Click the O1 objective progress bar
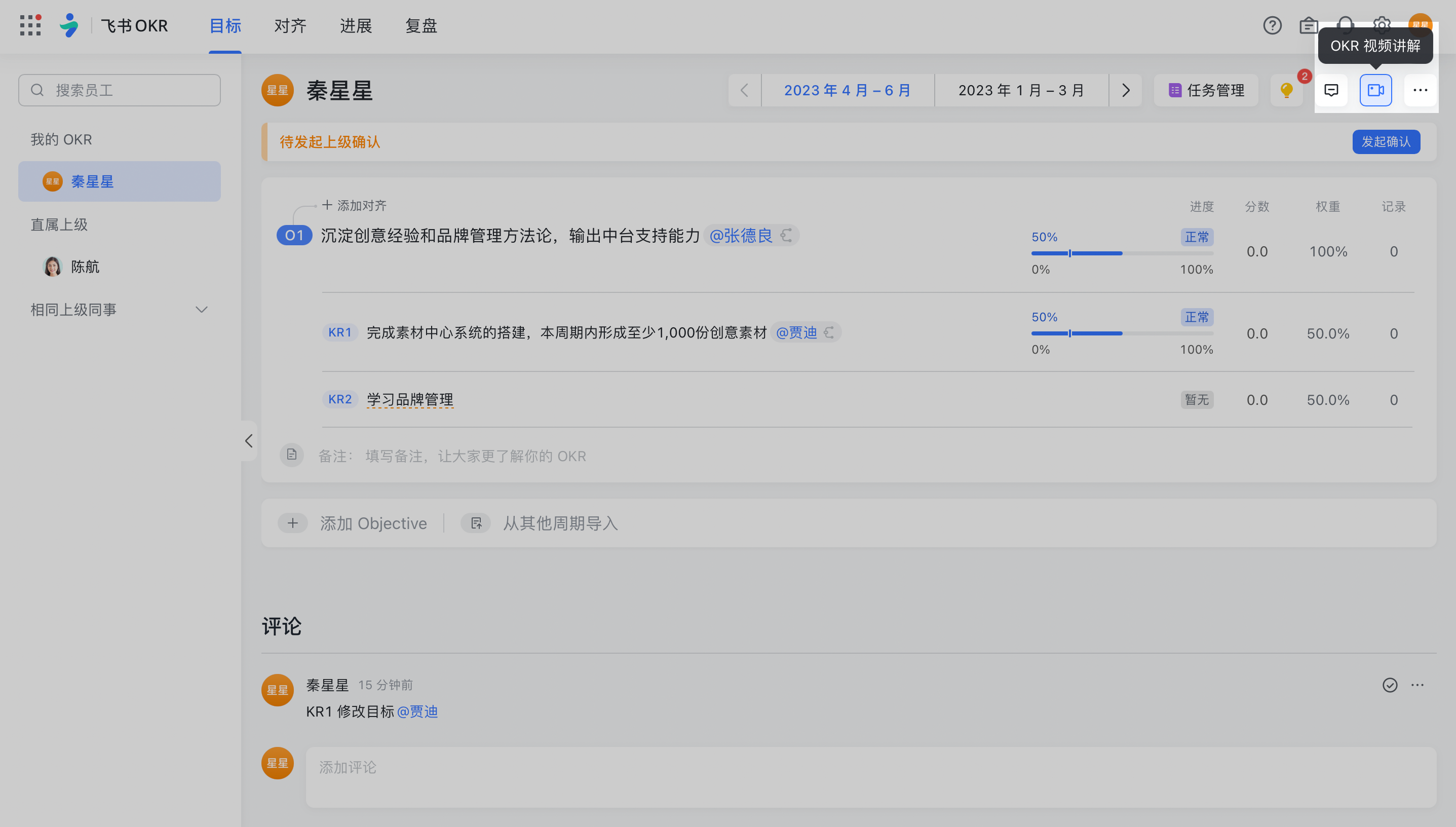 pyautogui.click(x=1122, y=253)
